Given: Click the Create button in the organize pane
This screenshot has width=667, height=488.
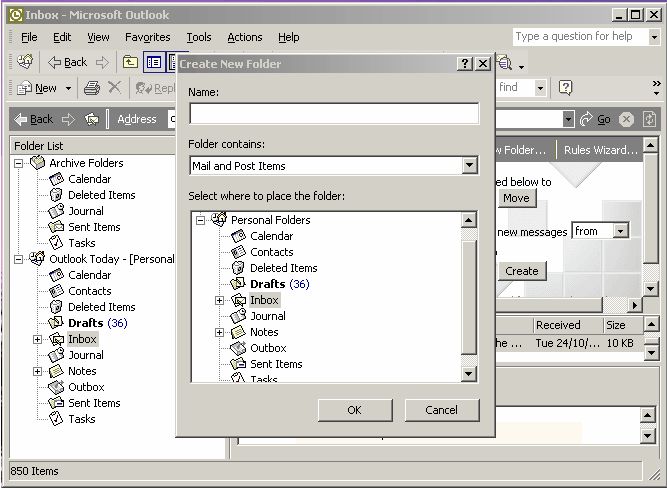Looking at the screenshot, I should tap(522, 271).
